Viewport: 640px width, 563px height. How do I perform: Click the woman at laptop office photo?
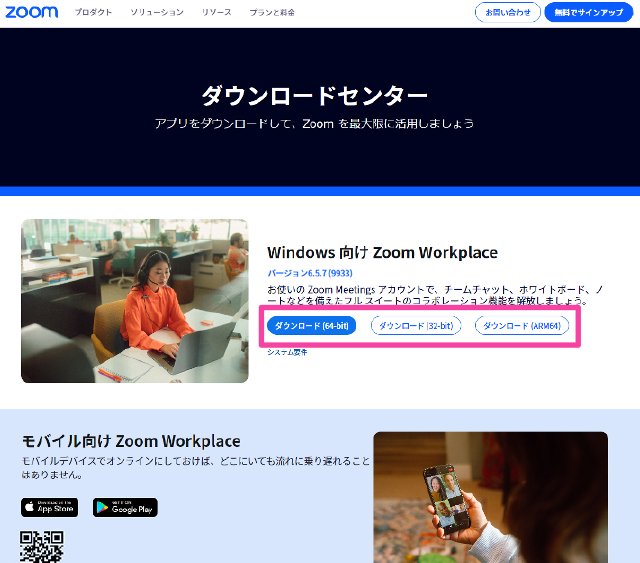[x=134, y=301]
